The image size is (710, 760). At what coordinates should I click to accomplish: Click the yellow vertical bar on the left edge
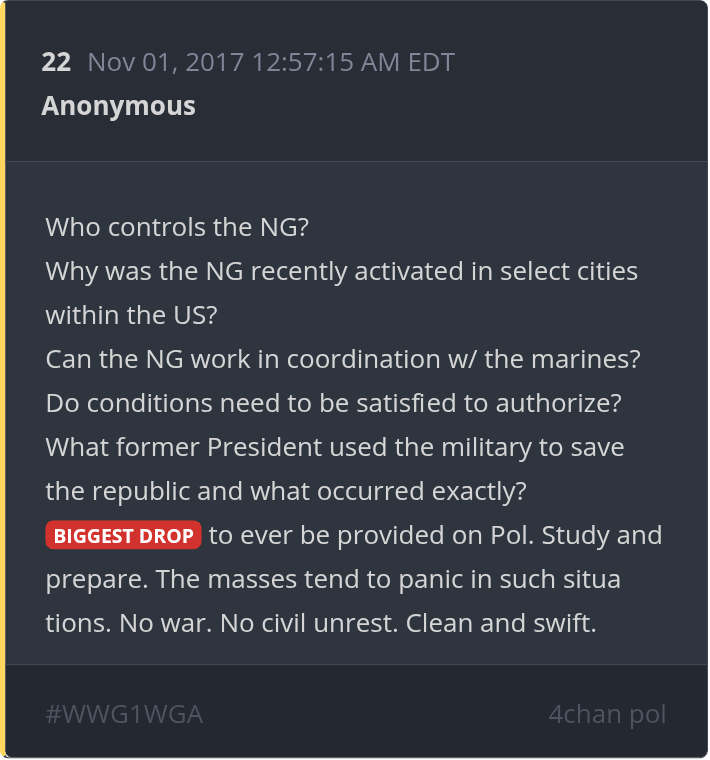pyautogui.click(x=3, y=380)
